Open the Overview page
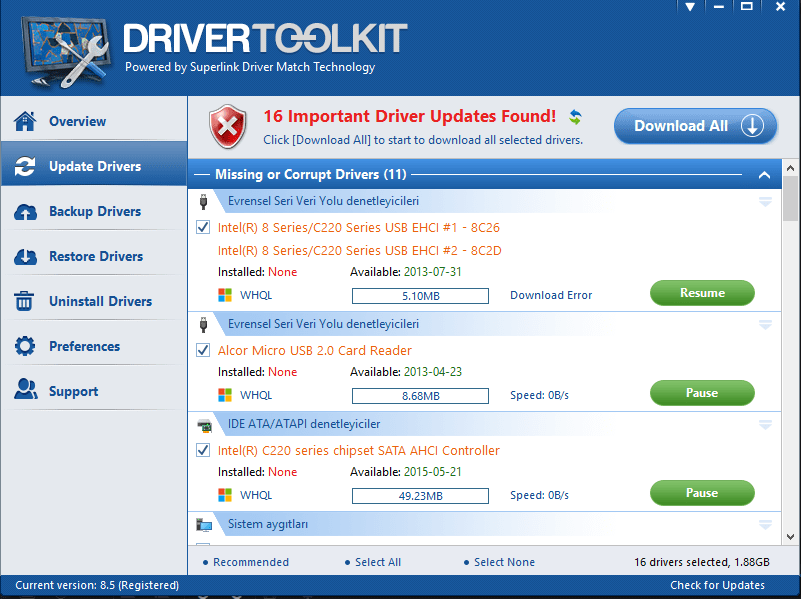The width and height of the screenshot is (801, 599). click(95, 121)
